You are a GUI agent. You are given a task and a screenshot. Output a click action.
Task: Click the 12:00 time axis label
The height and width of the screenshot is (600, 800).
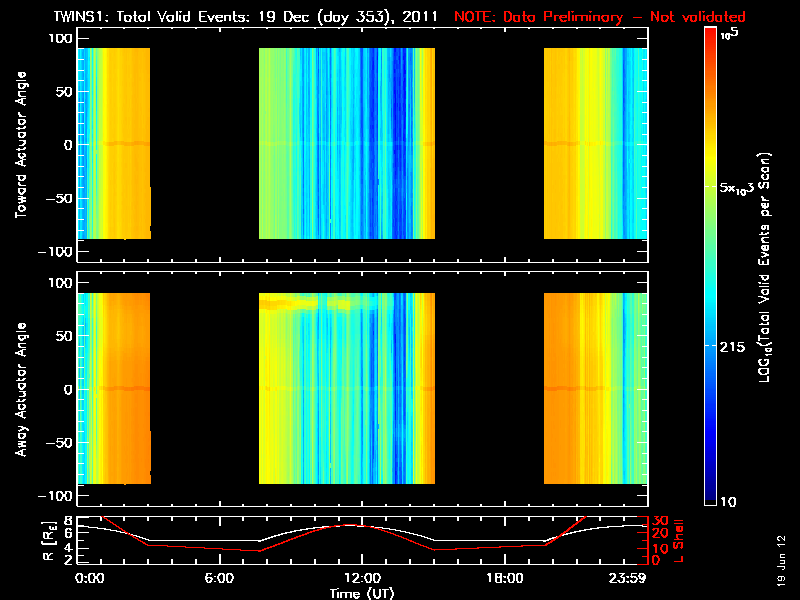[x=362, y=578]
